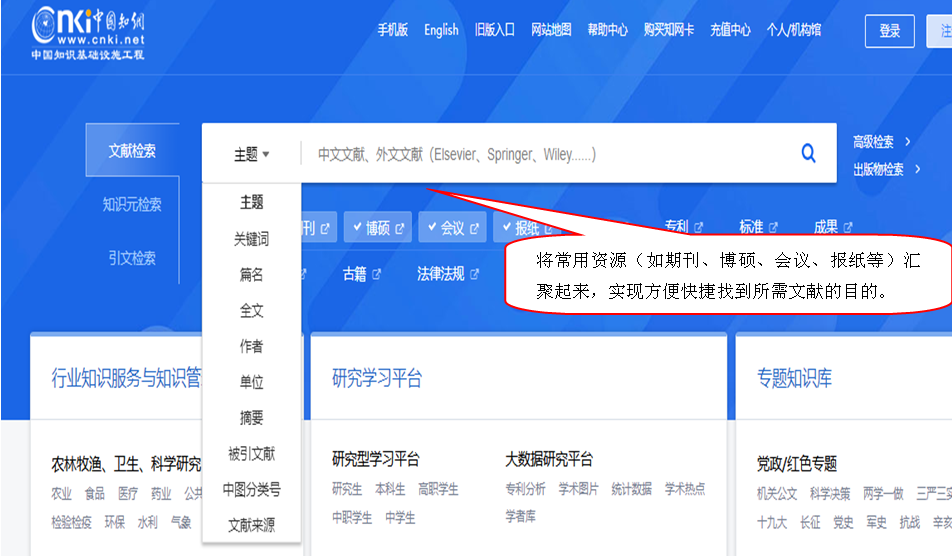Open external link icon beside 标准
Screen dimensions: 952x558
(x=774, y=227)
